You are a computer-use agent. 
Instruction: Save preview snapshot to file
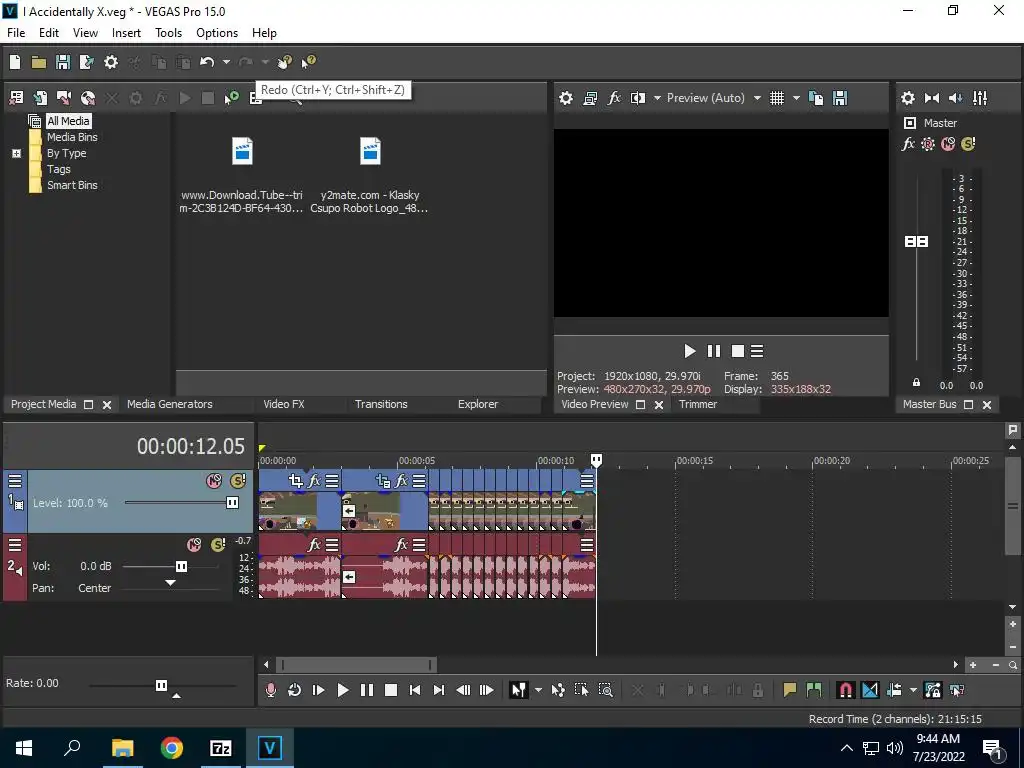[840, 98]
